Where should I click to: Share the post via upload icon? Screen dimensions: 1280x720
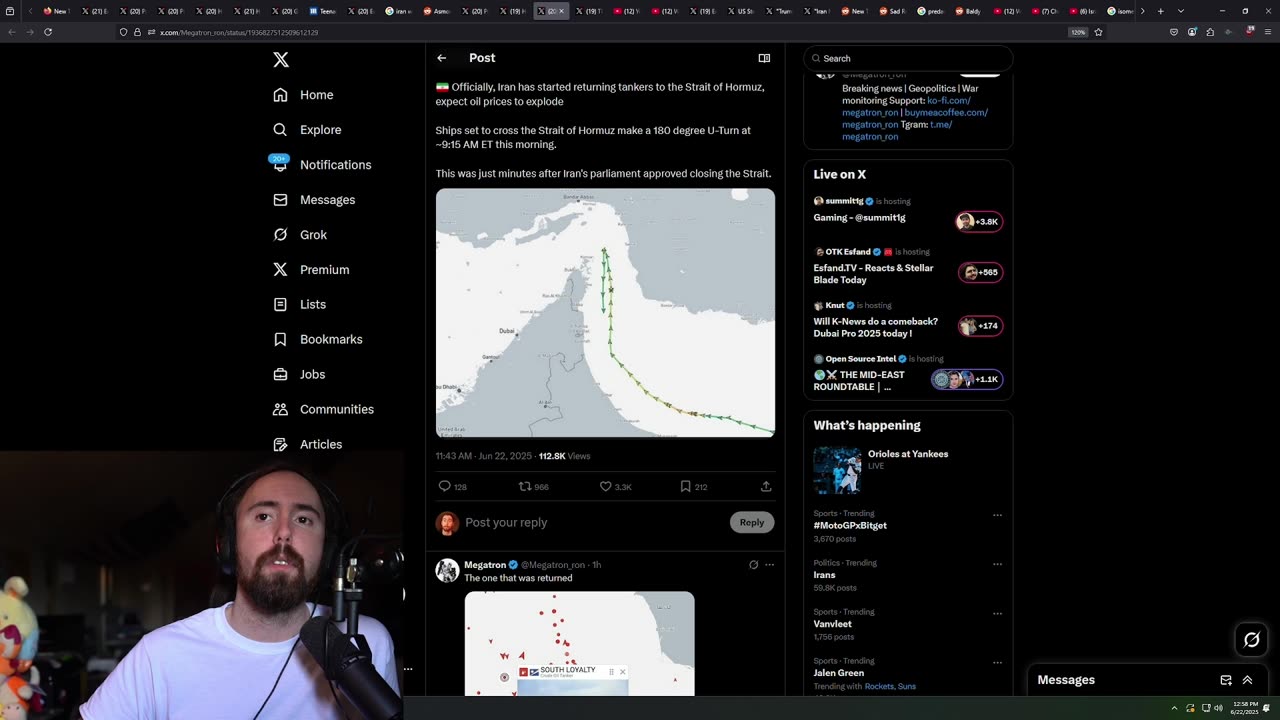(x=766, y=486)
